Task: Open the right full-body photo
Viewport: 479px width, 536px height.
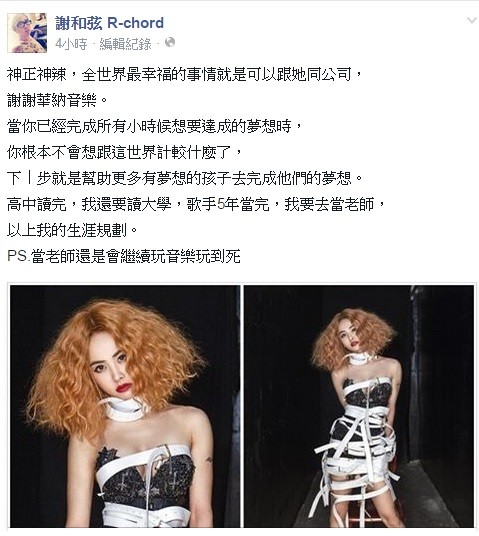Action: click(x=359, y=406)
